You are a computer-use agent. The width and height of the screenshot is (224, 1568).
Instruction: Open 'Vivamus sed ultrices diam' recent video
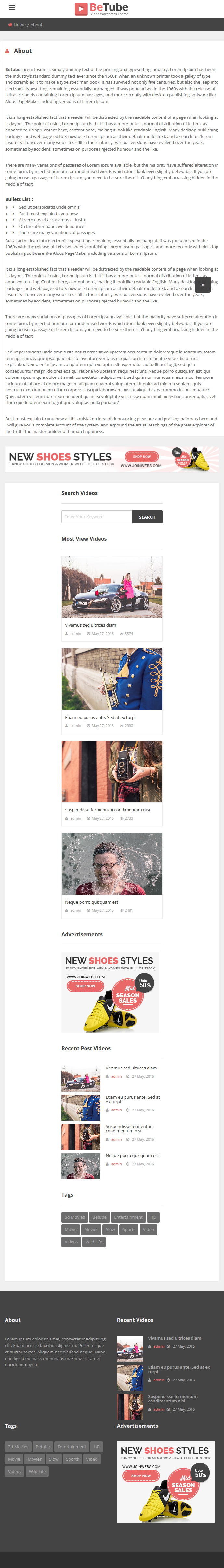coord(131,1068)
